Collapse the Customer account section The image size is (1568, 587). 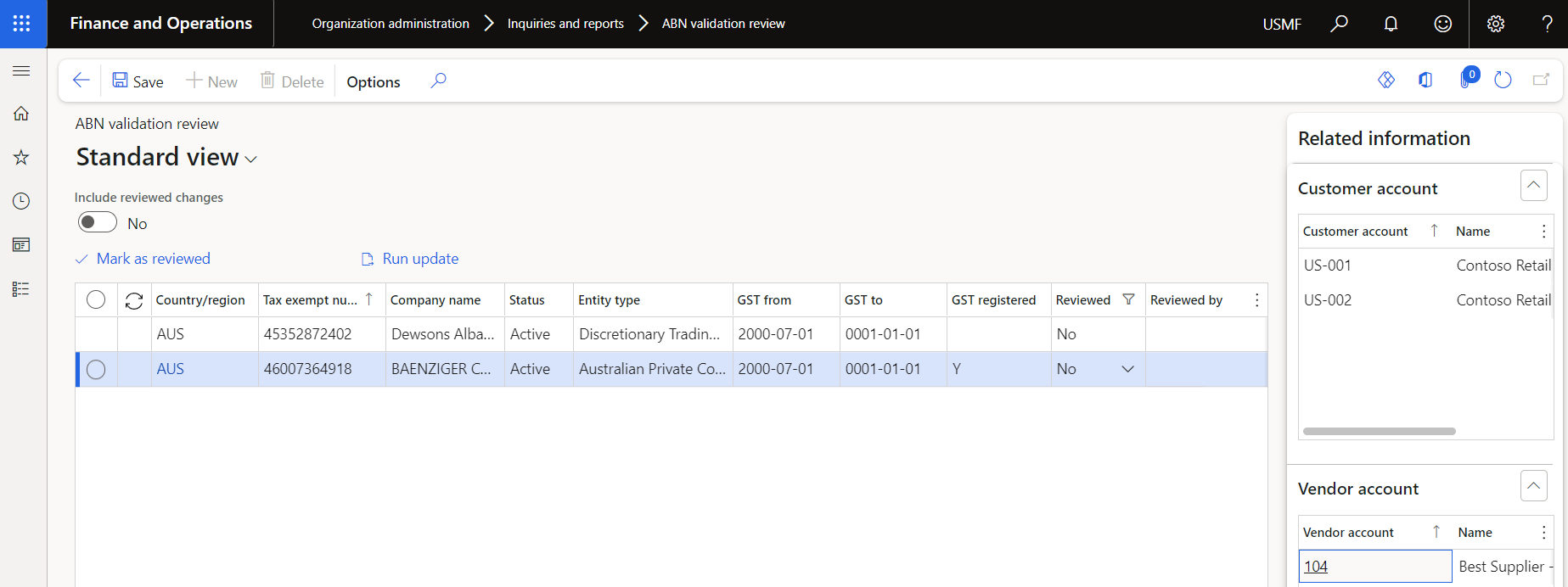[1533, 186]
